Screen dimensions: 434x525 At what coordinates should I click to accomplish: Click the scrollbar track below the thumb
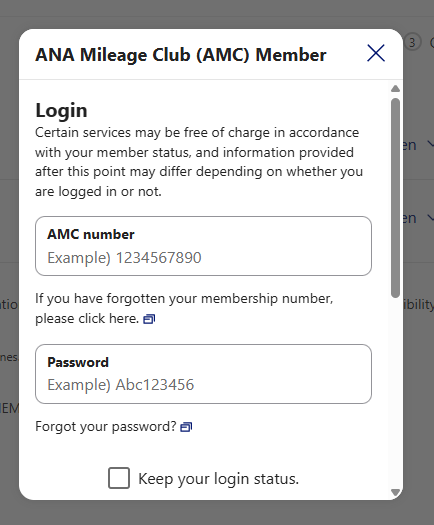395,392
